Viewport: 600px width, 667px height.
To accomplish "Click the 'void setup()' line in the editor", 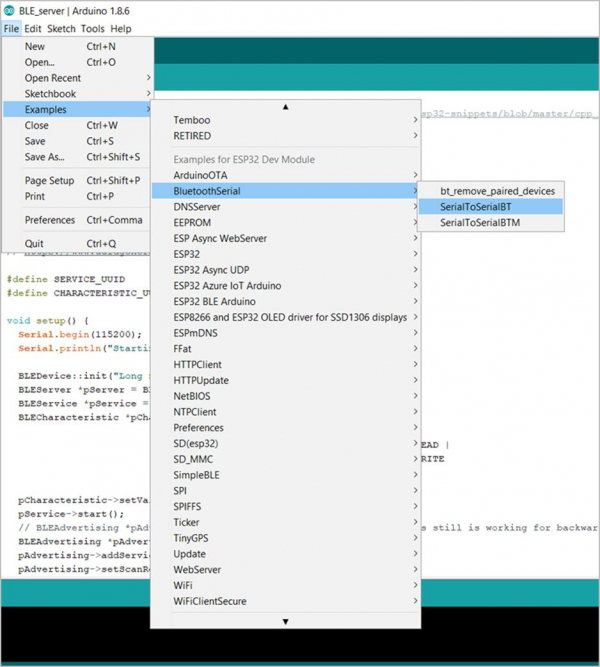I will (47, 321).
